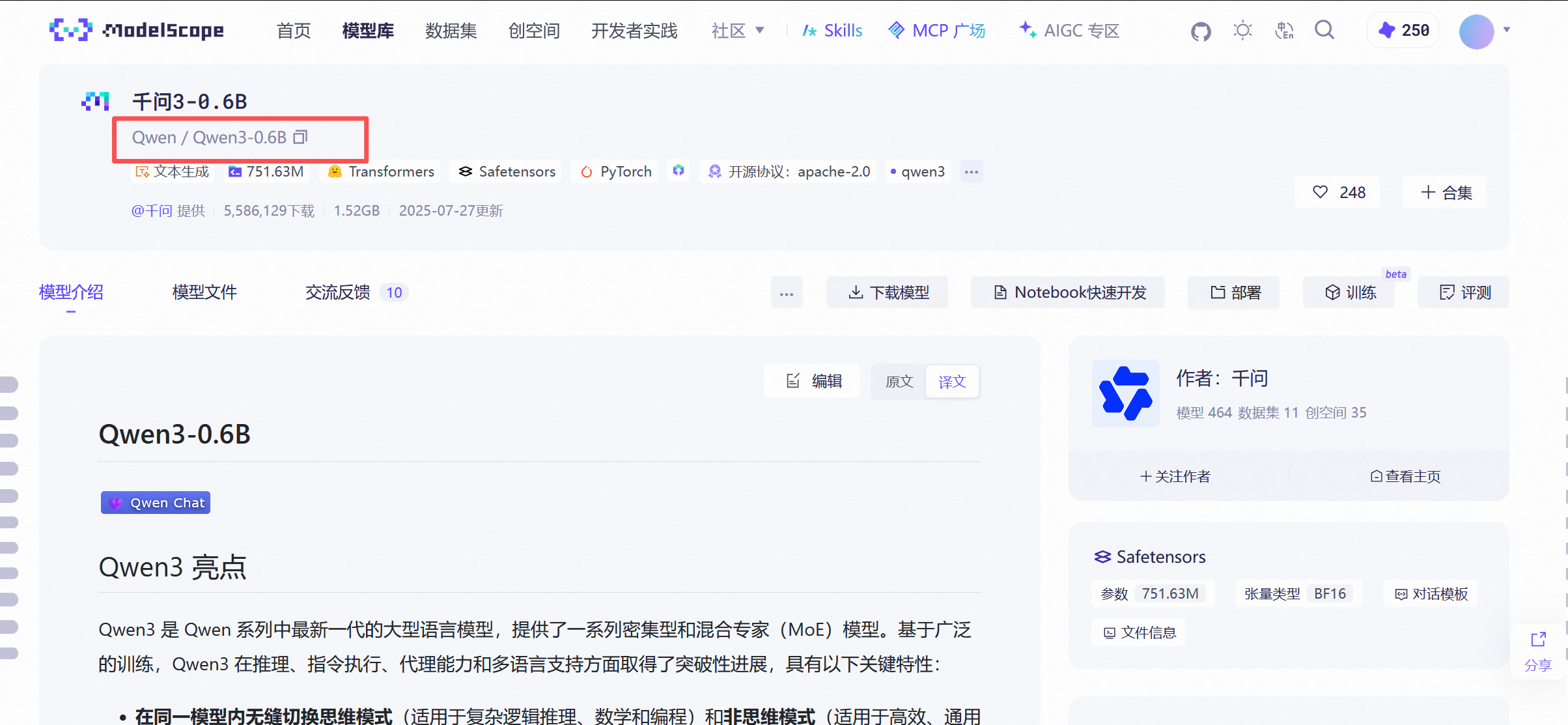The height and width of the screenshot is (725, 1568).
Task: Click the 2025-07-27更新 update date
Action: 451,211
